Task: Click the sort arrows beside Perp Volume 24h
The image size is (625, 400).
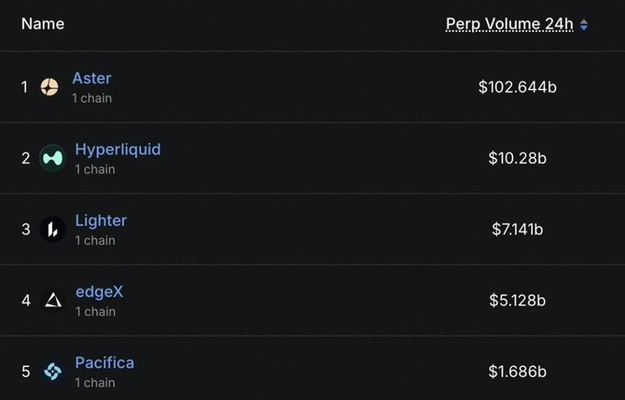Action: click(584, 24)
